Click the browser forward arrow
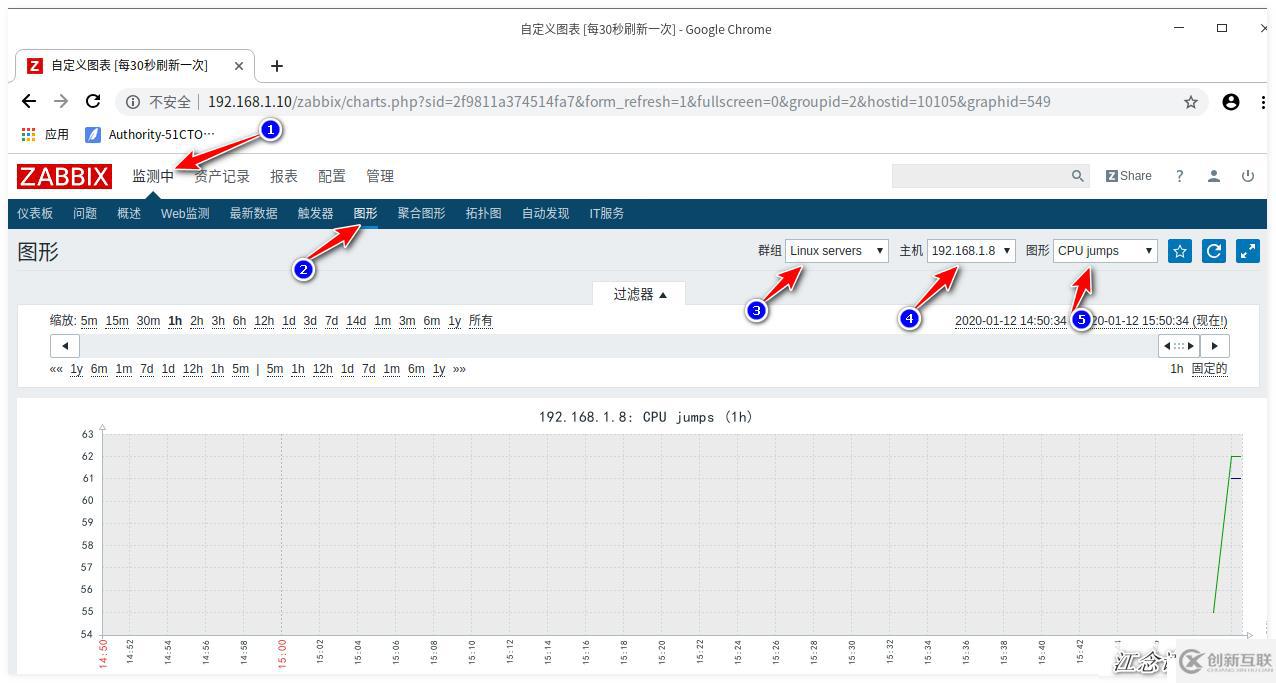 (x=61, y=101)
